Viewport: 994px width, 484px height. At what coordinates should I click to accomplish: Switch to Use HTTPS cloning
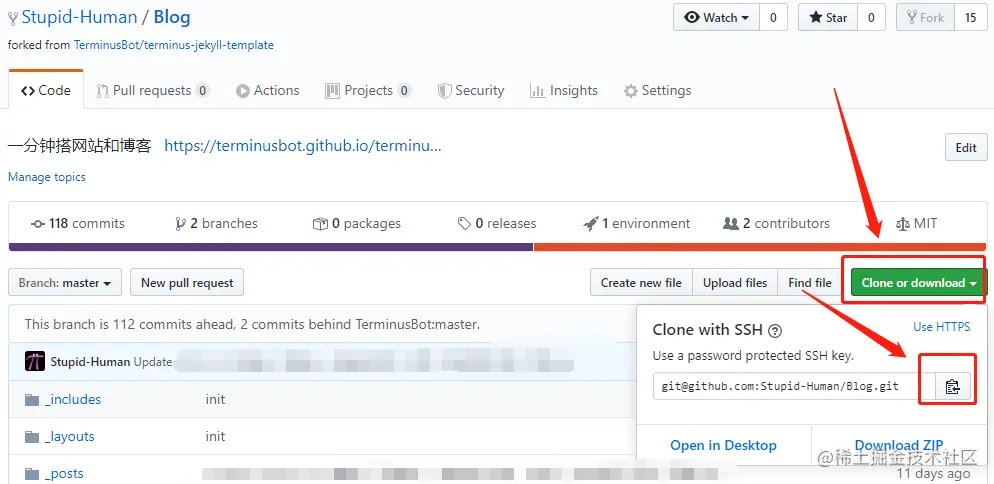pyautogui.click(x=941, y=327)
